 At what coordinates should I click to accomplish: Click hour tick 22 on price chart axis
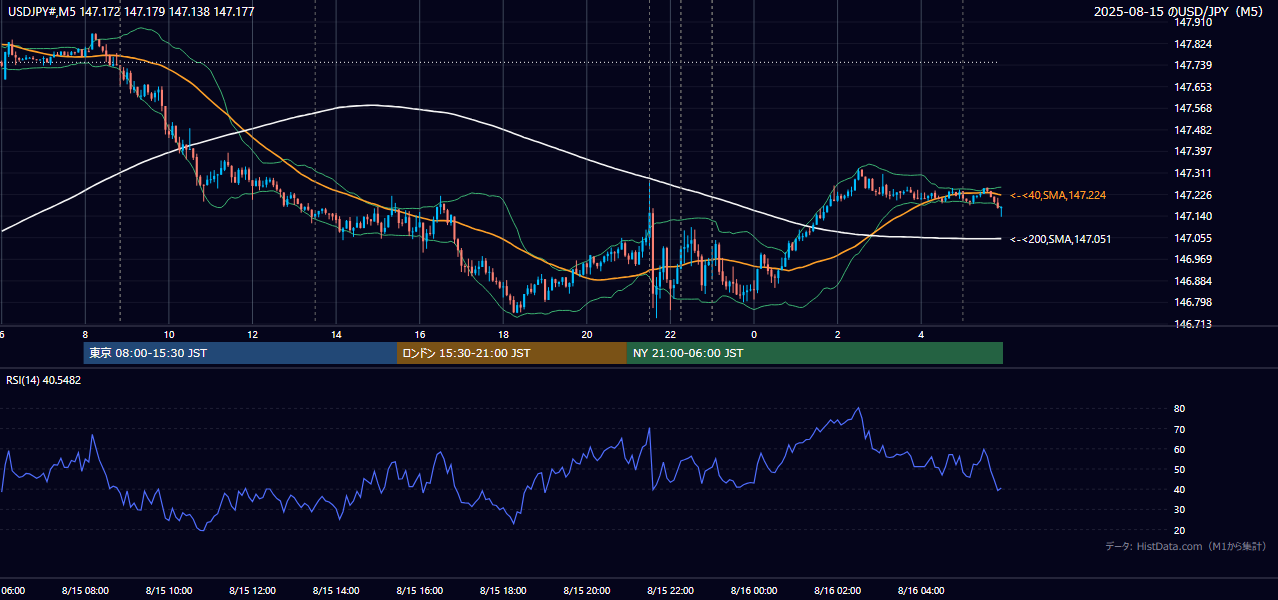point(671,334)
